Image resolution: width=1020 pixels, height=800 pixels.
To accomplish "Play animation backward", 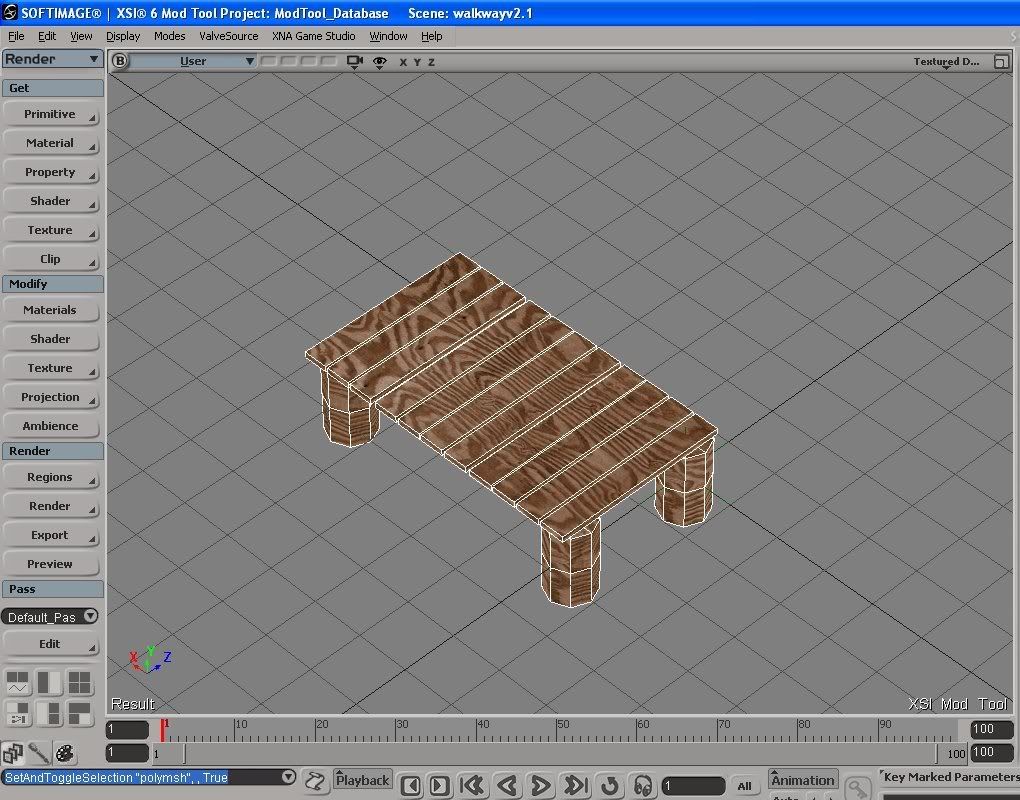I will (507, 785).
